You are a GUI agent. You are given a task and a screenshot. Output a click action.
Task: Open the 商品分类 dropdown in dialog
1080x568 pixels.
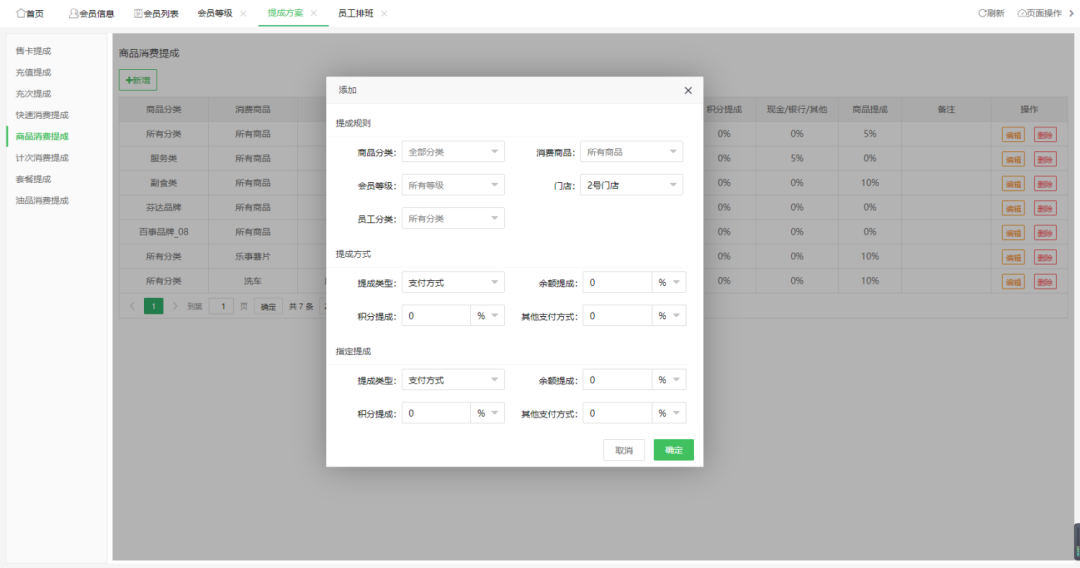[x=452, y=152]
